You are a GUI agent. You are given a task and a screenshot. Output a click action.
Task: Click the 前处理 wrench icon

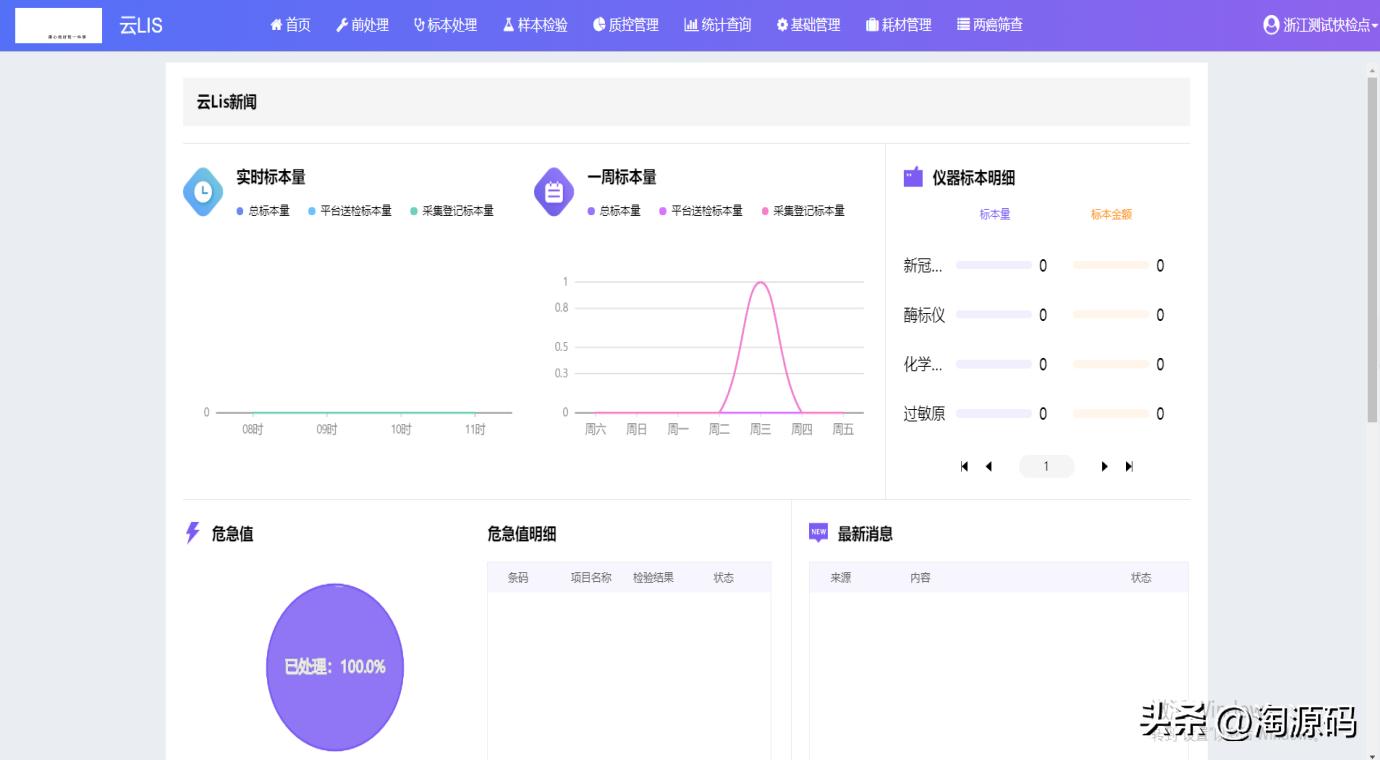coord(340,25)
